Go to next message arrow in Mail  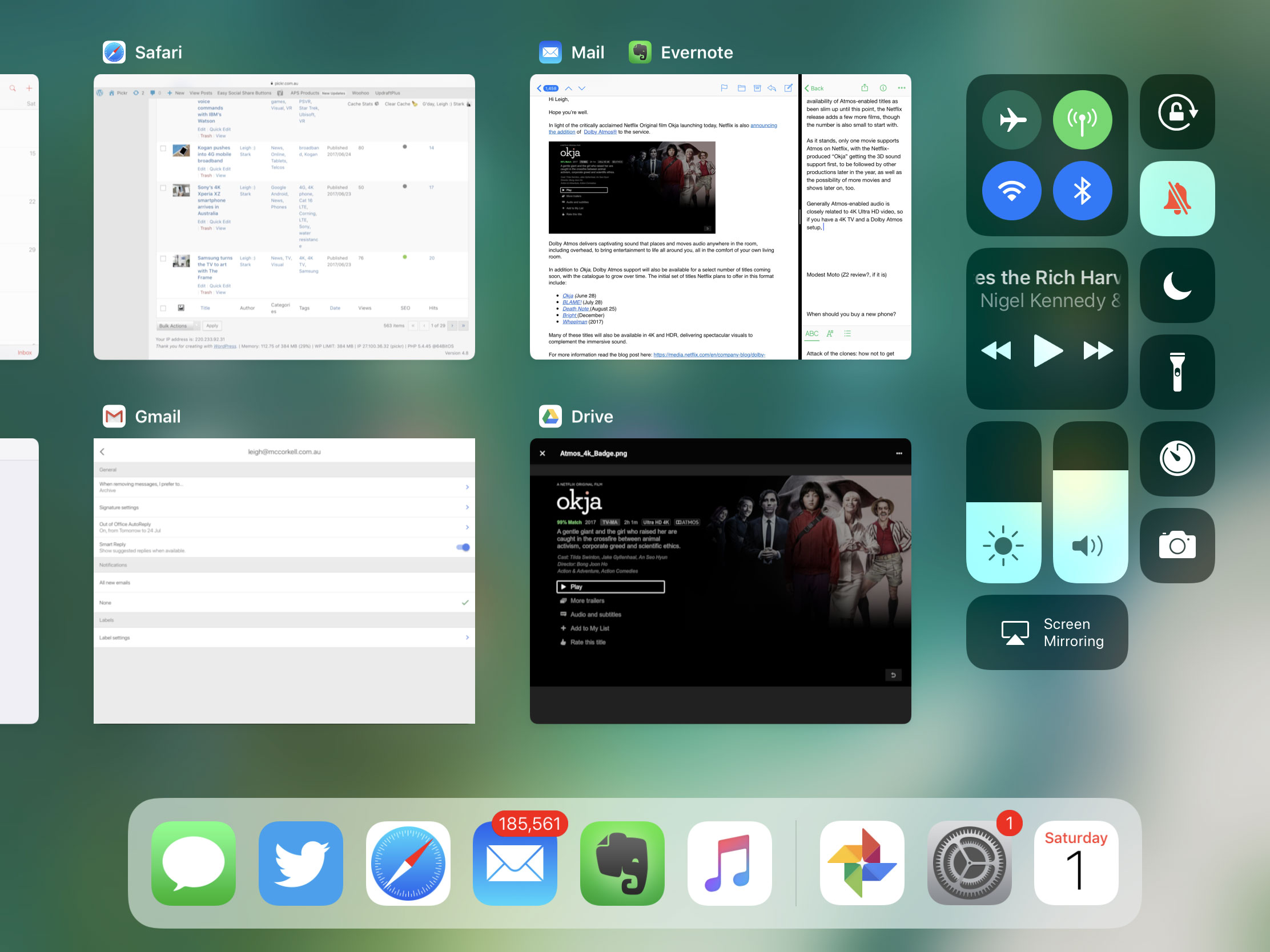(581, 88)
